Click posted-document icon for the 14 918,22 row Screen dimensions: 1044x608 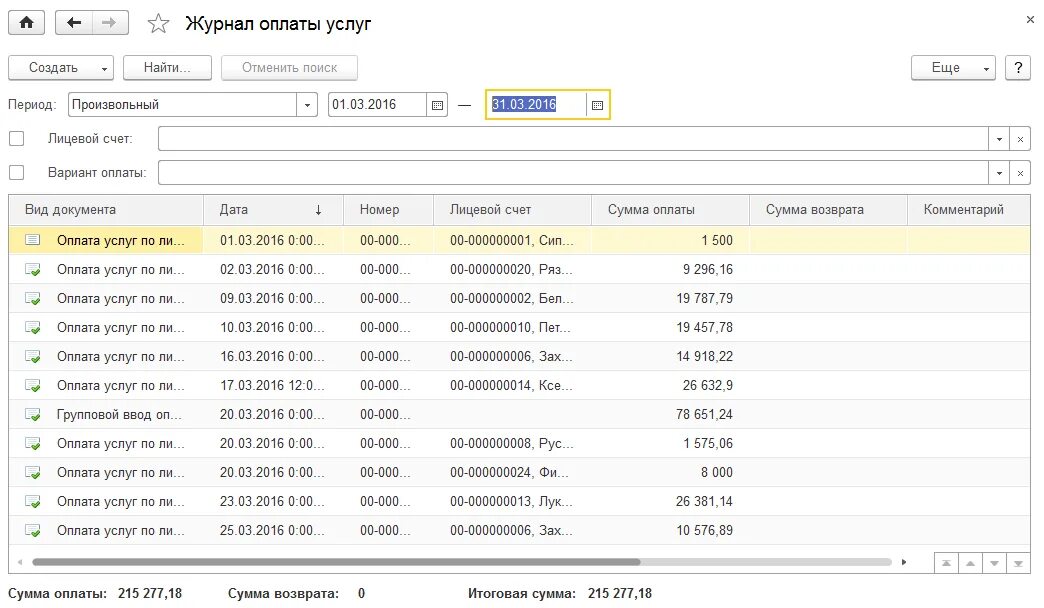33,356
